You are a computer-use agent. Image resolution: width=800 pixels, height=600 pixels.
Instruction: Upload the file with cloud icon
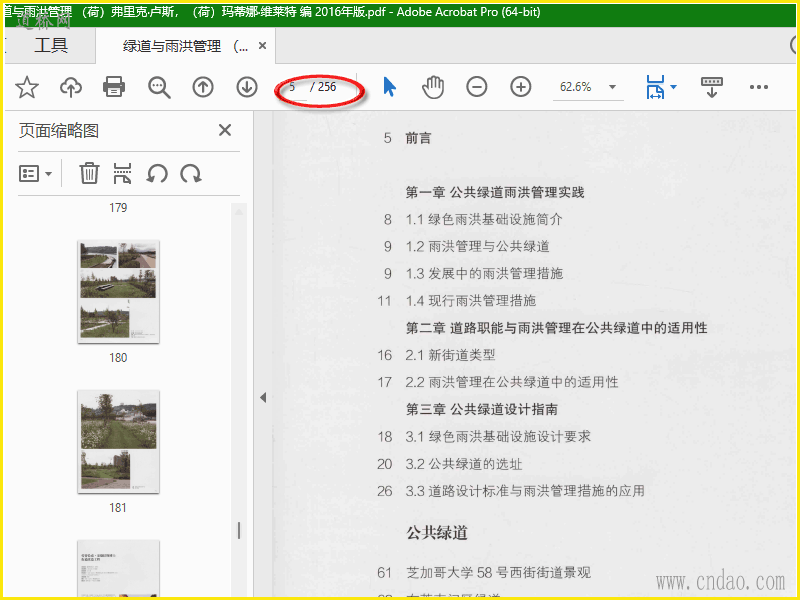click(x=71, y=87)
